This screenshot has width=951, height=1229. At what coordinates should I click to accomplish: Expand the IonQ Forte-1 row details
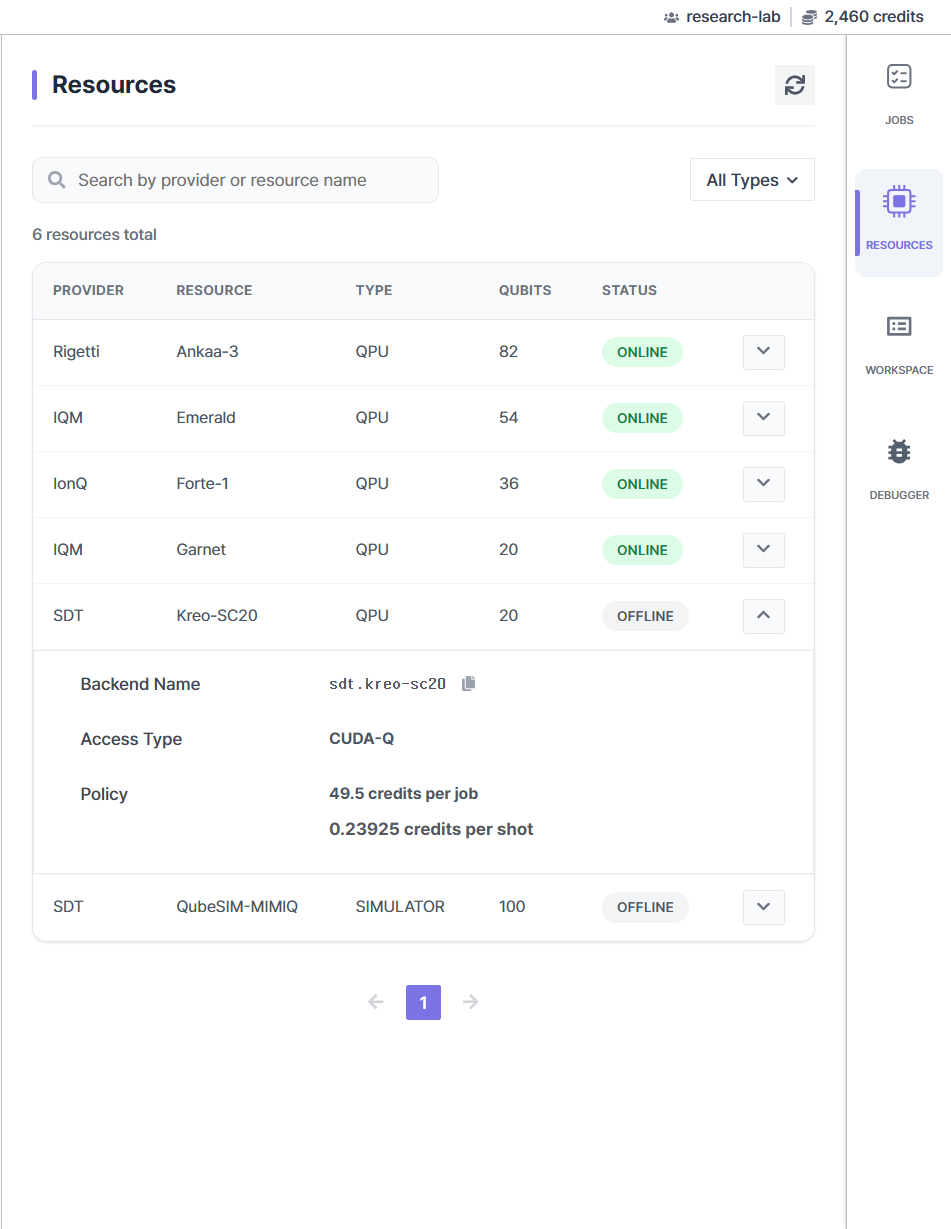(763, 484)
